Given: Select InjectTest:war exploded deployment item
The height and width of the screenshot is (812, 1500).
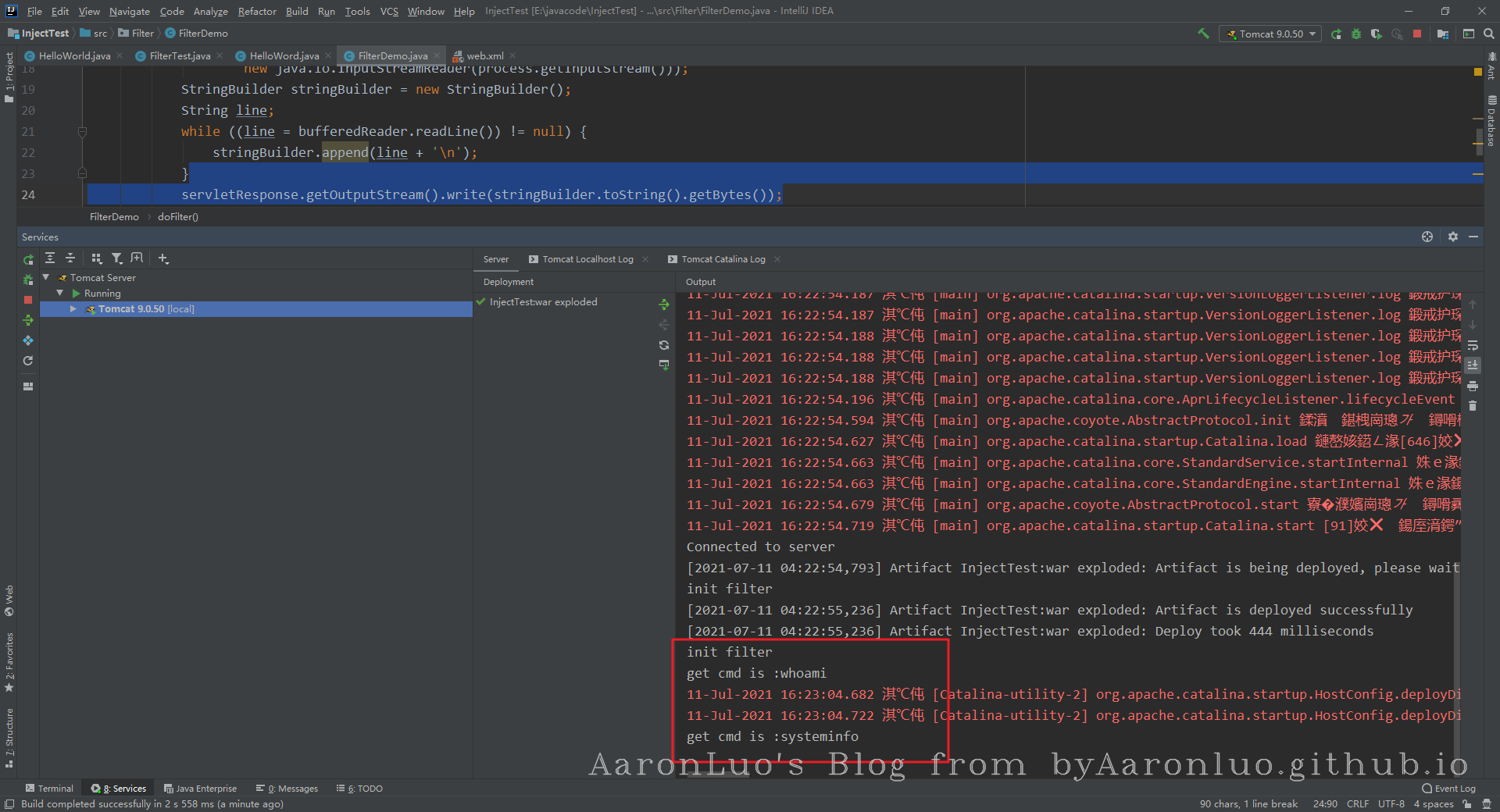Looking at the screenshot, I should 543,302.
